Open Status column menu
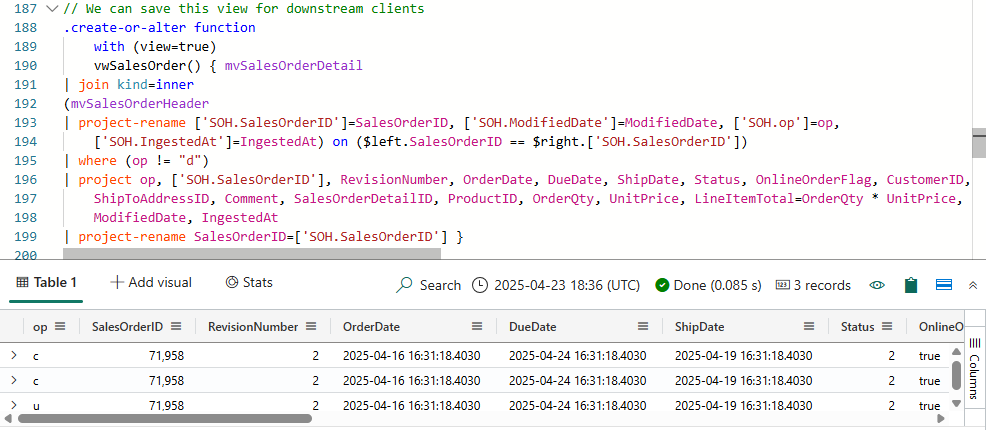This screenshot has height=430, width=986. 887,326
